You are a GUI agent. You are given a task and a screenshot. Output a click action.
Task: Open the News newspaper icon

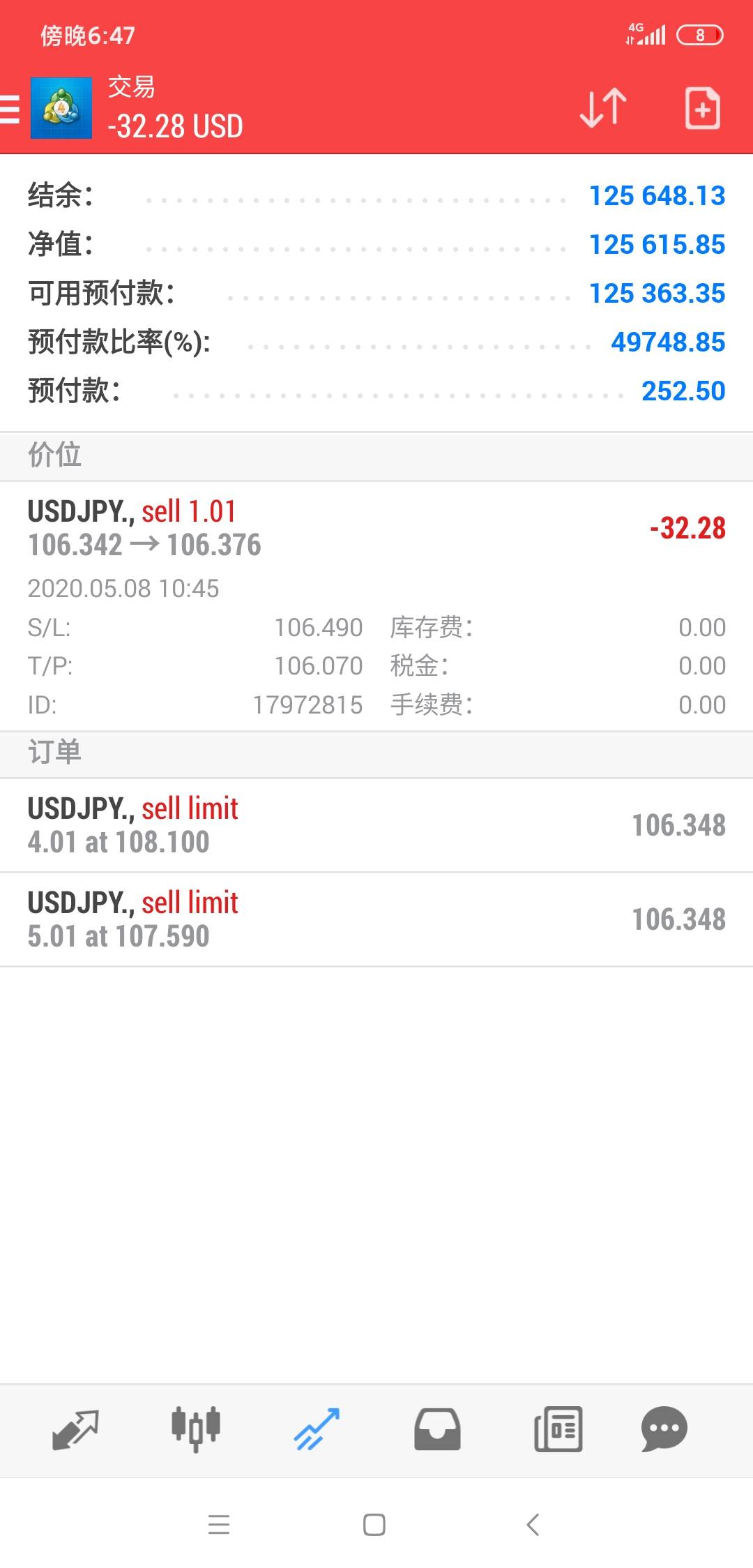pyautogui.click(x=558, y=1428)
